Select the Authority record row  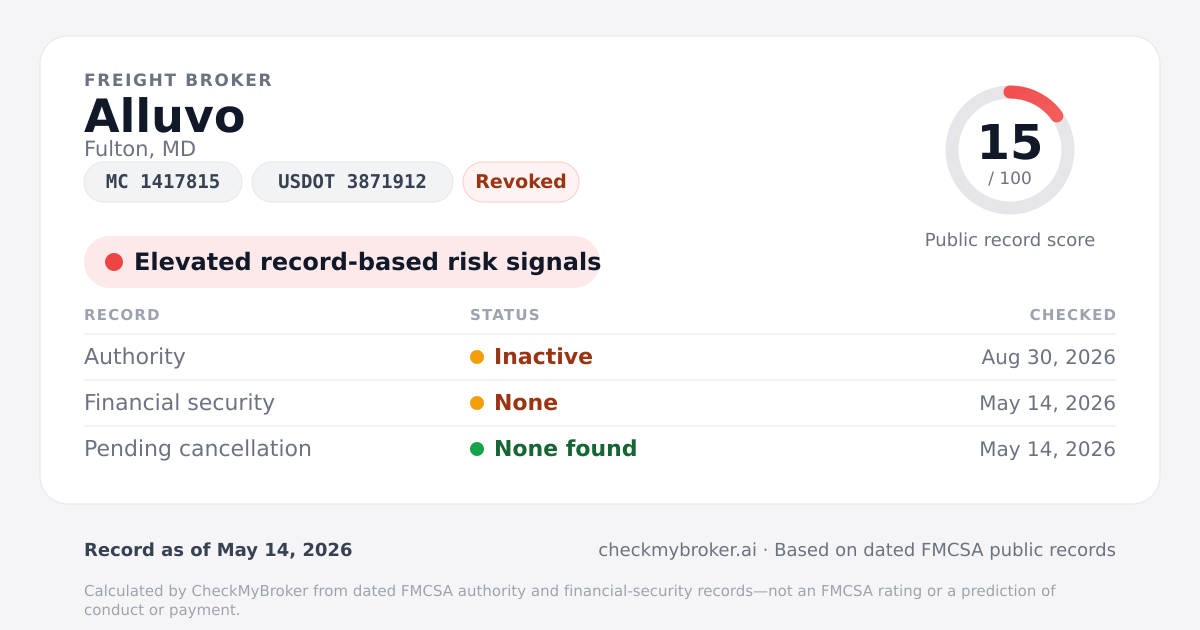point(600,357)
